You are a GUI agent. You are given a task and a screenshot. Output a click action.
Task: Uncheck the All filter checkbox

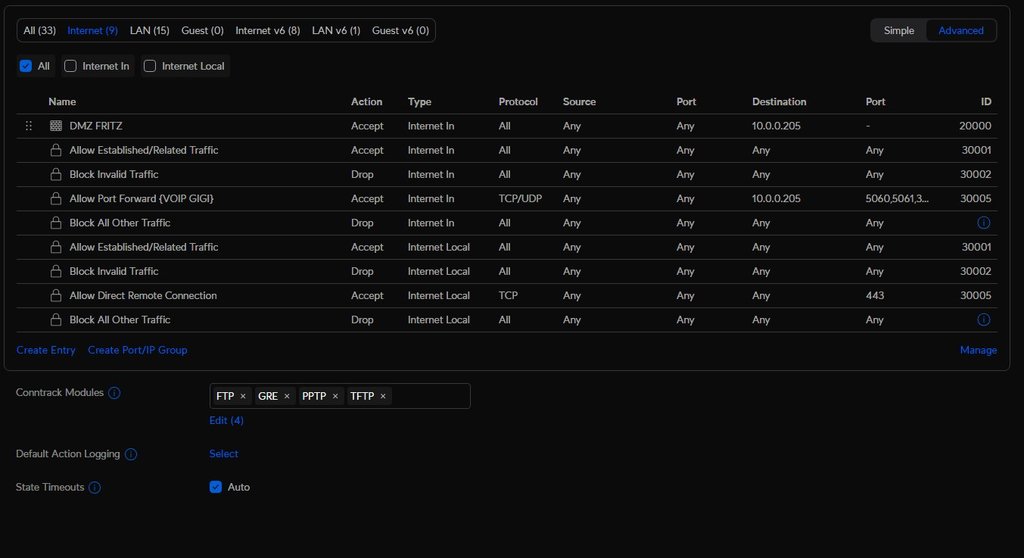25,66
